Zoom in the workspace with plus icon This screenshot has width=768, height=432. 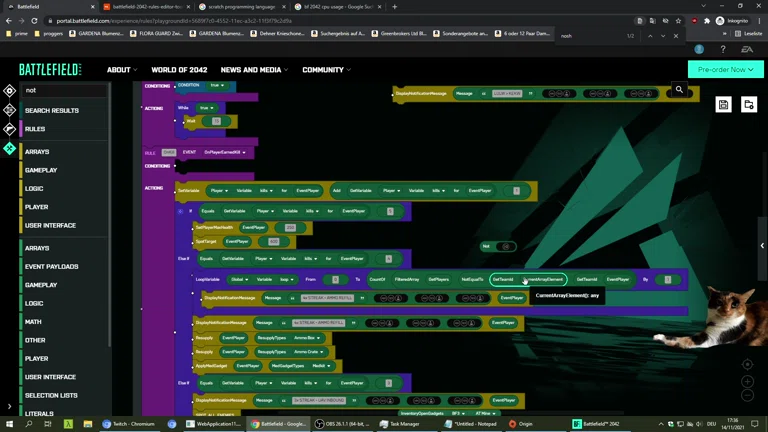[747, 381]
